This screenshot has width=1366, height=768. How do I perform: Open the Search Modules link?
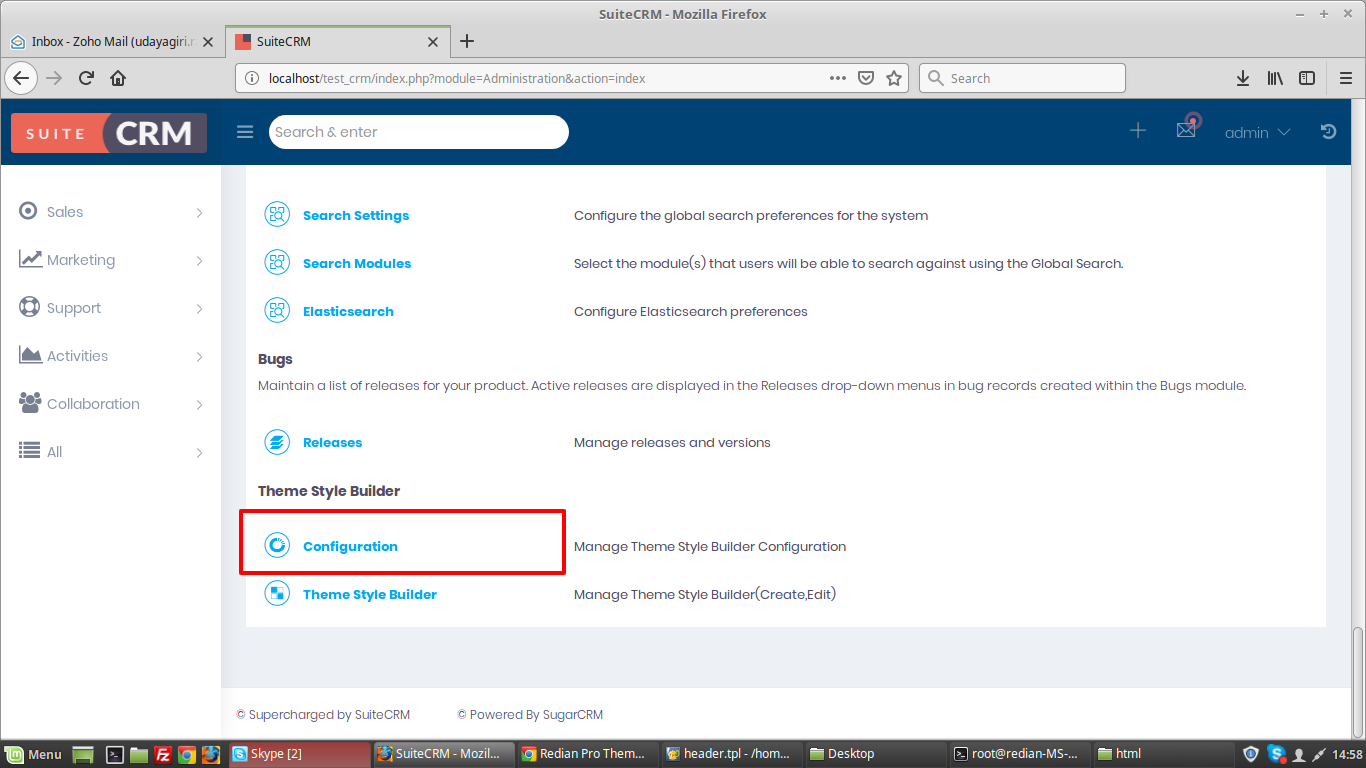click(x=357, y=263)
